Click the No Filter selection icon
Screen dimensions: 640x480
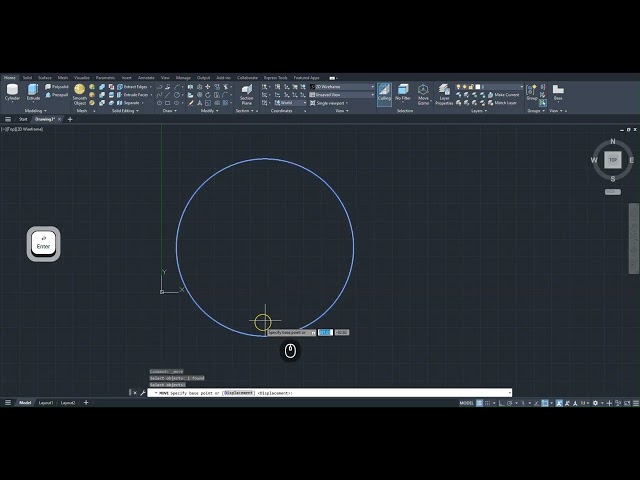pyautogui.click(x=403, y=92)
